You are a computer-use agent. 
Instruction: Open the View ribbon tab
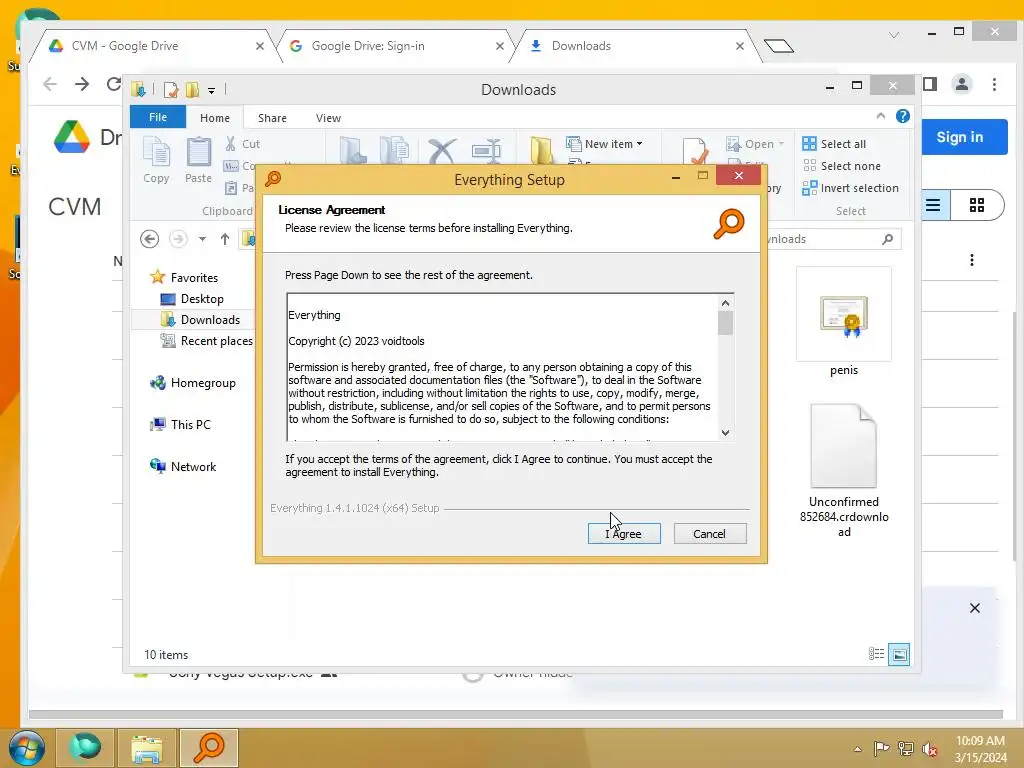(328, 118)
